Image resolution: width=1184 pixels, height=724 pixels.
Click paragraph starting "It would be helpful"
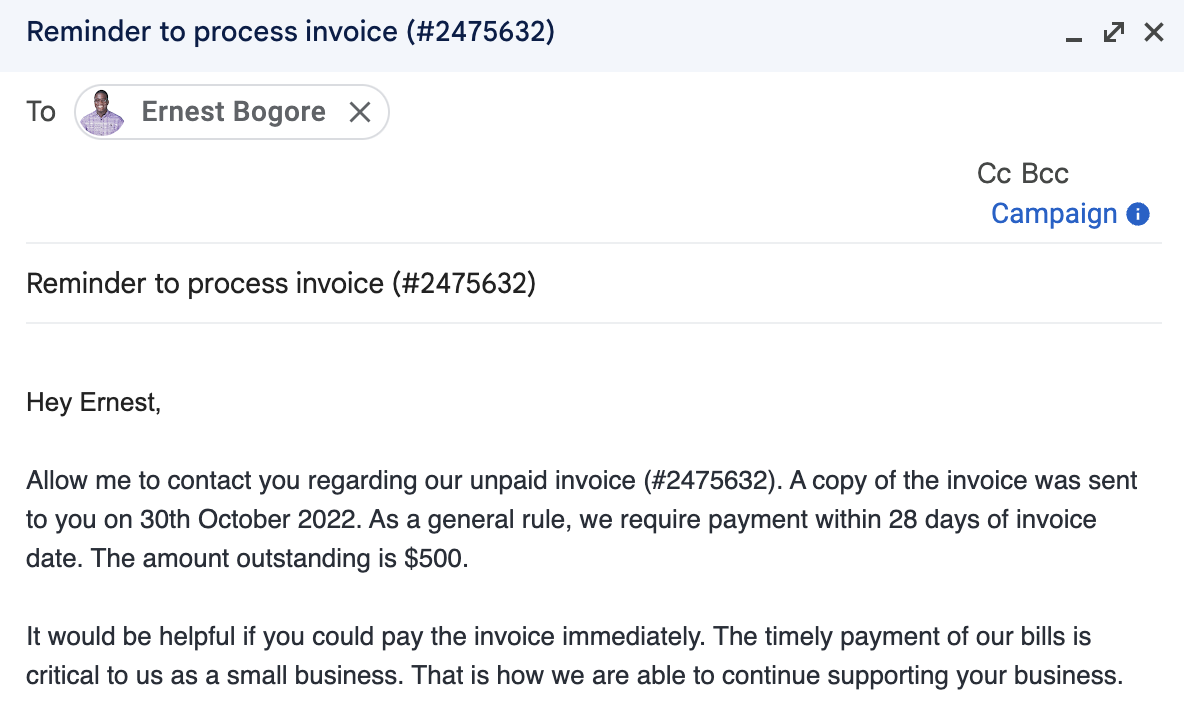coord(575,656)
